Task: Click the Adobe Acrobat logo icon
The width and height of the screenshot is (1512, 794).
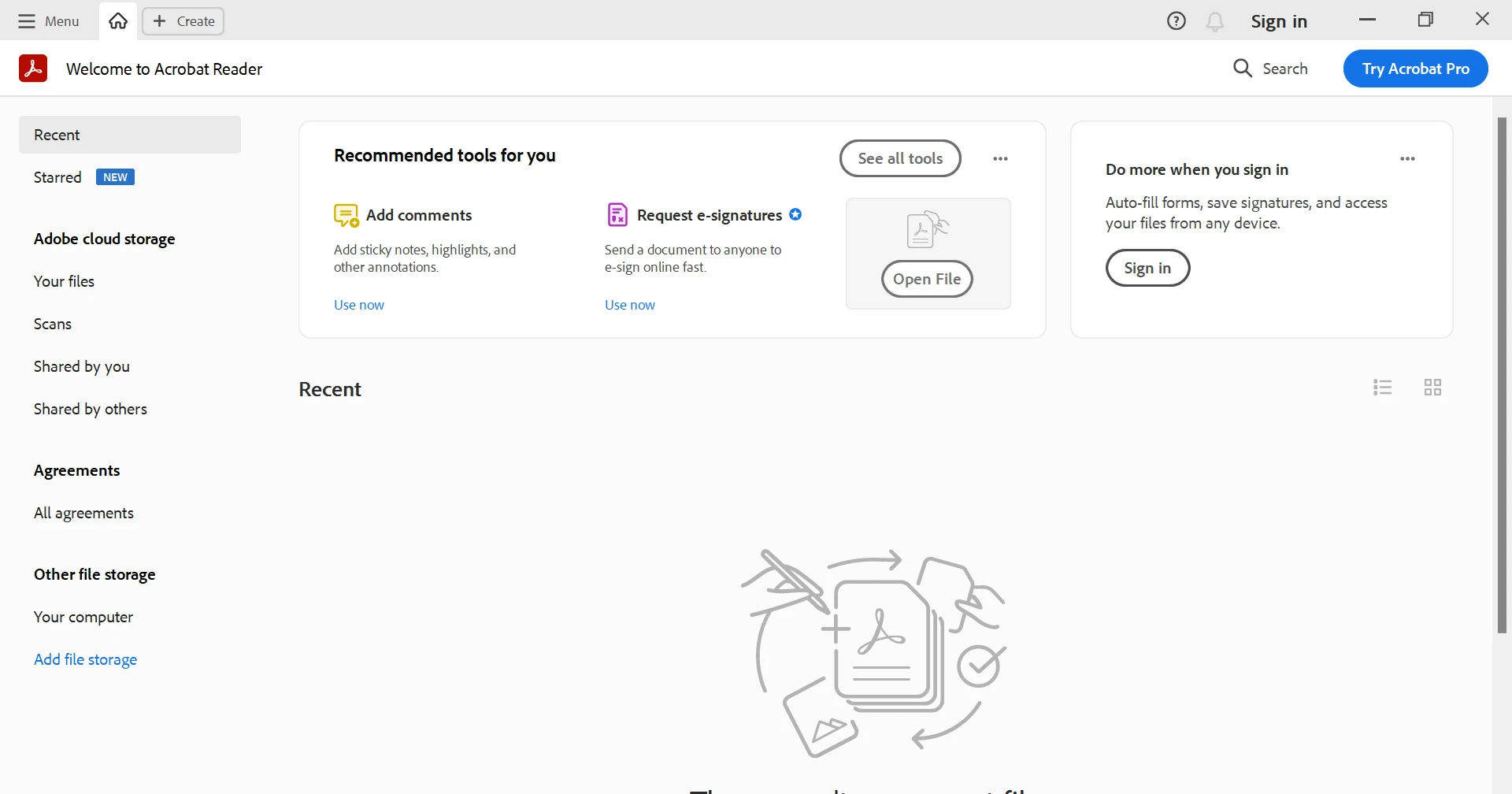Action: tap(33, 69)
